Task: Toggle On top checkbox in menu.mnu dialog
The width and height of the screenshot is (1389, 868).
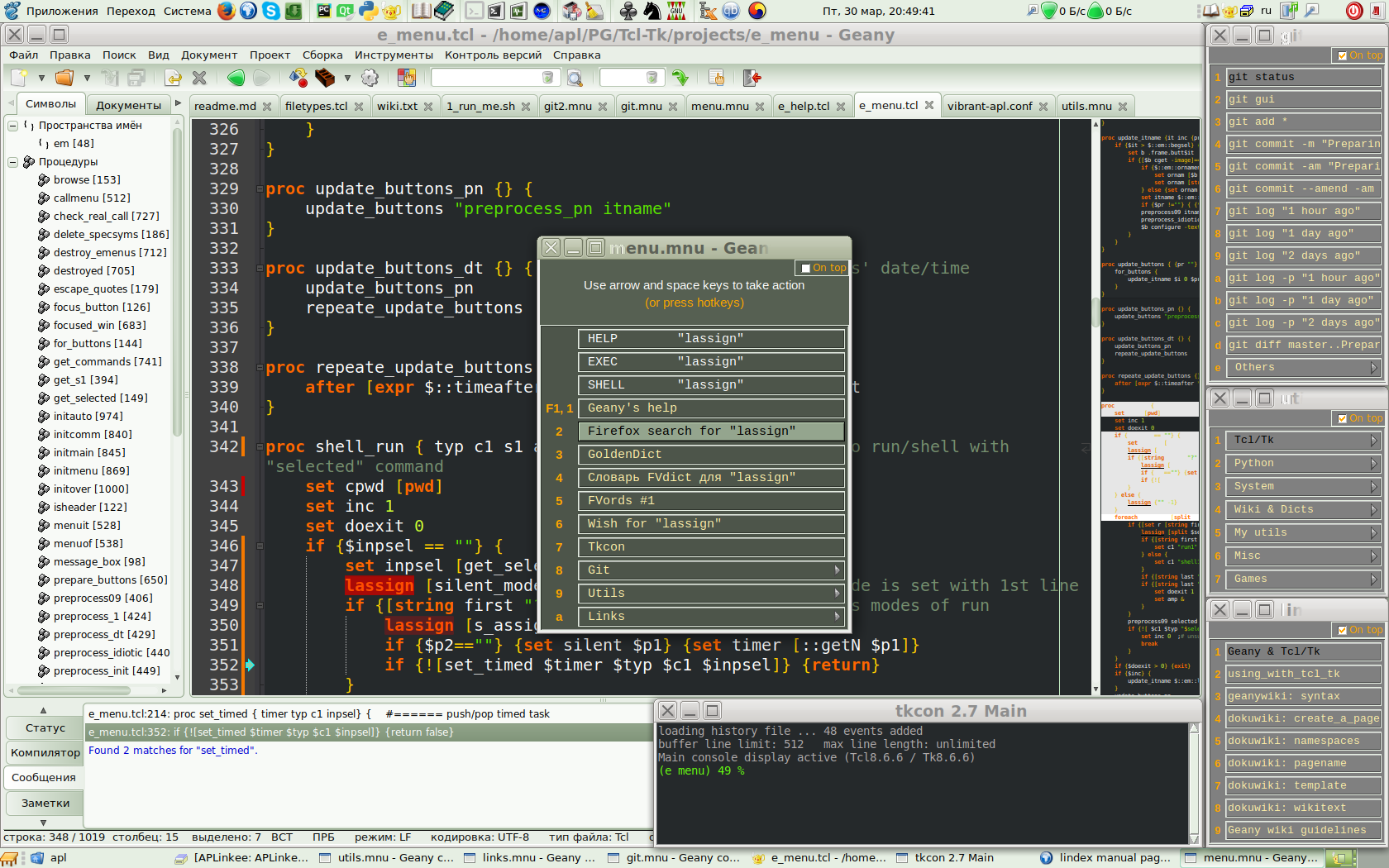Action: pos(806,268)
